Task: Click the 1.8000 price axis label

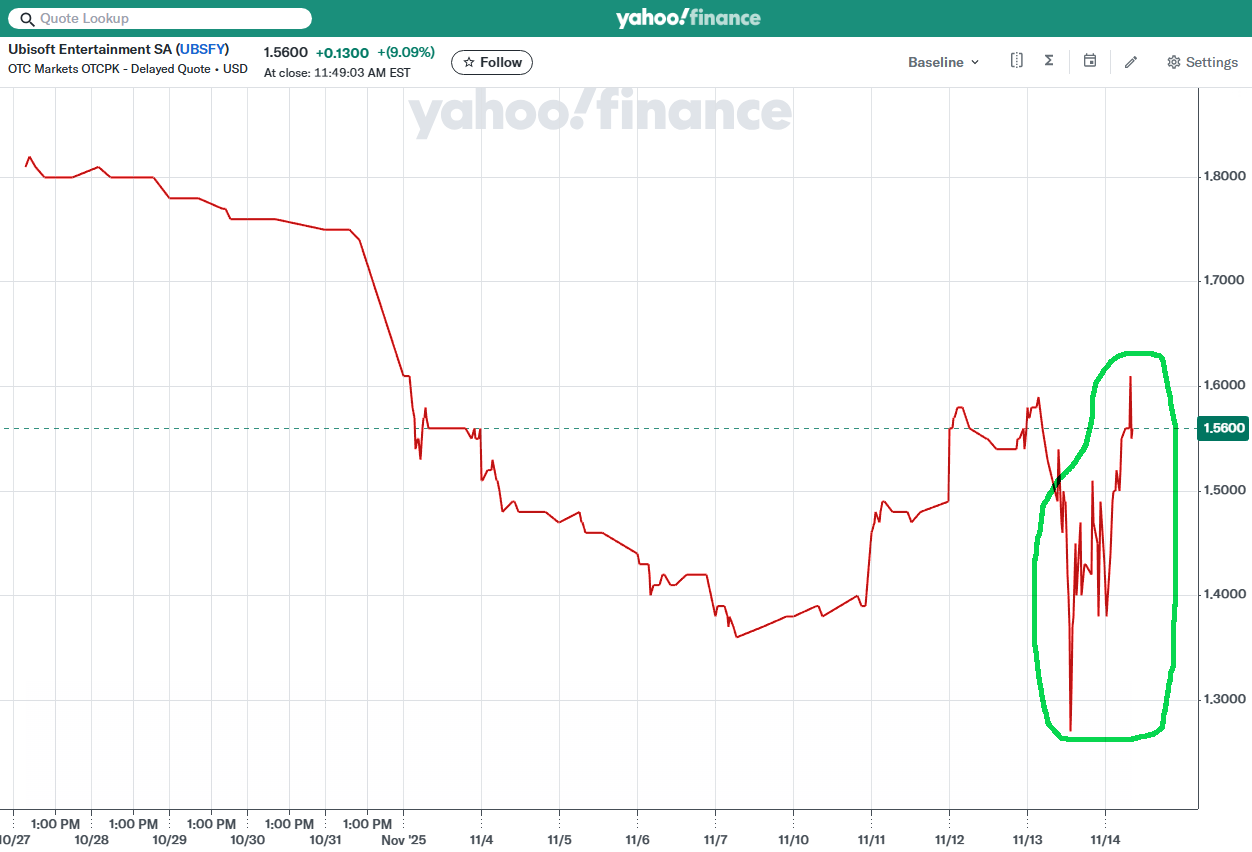Action: point(1224,176)
